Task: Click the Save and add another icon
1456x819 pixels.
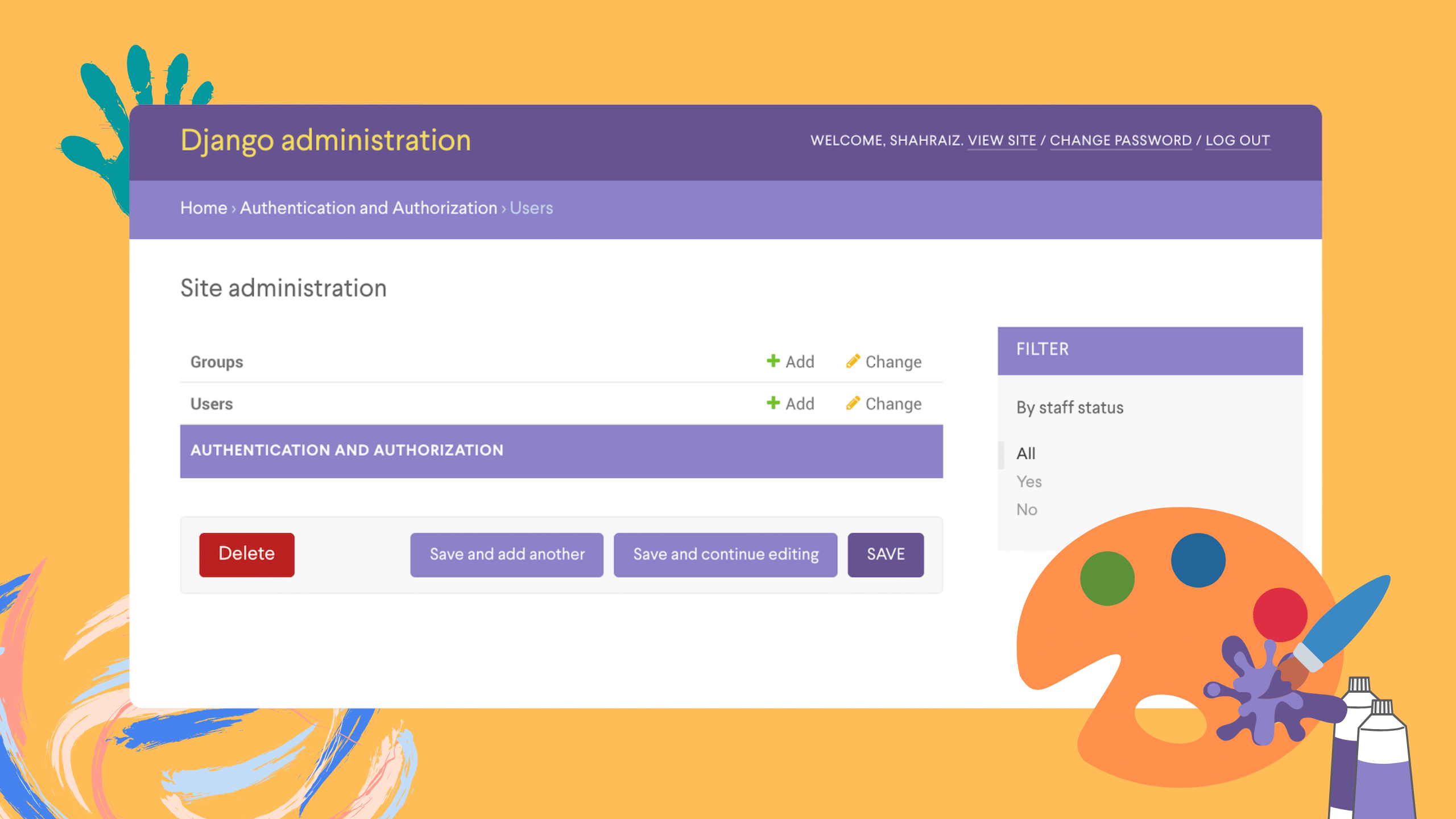Action: (506, 554)
